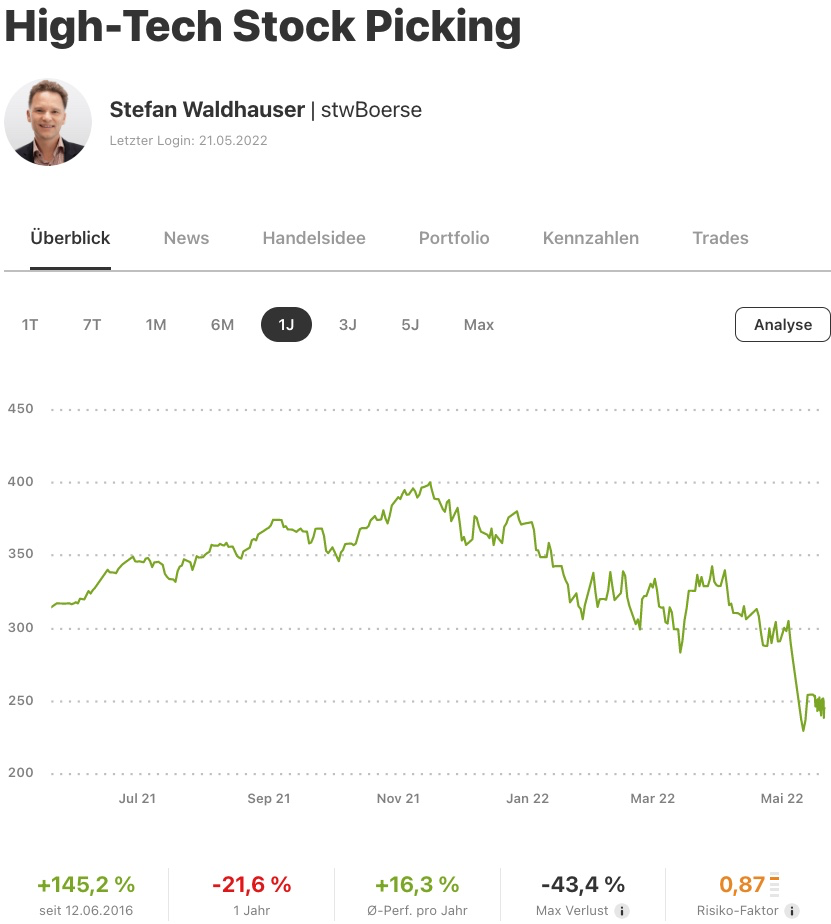The height and width of the screenshot is (924, 831).
Task: Switch to the Überblick tab
Action: coord(70,238)
